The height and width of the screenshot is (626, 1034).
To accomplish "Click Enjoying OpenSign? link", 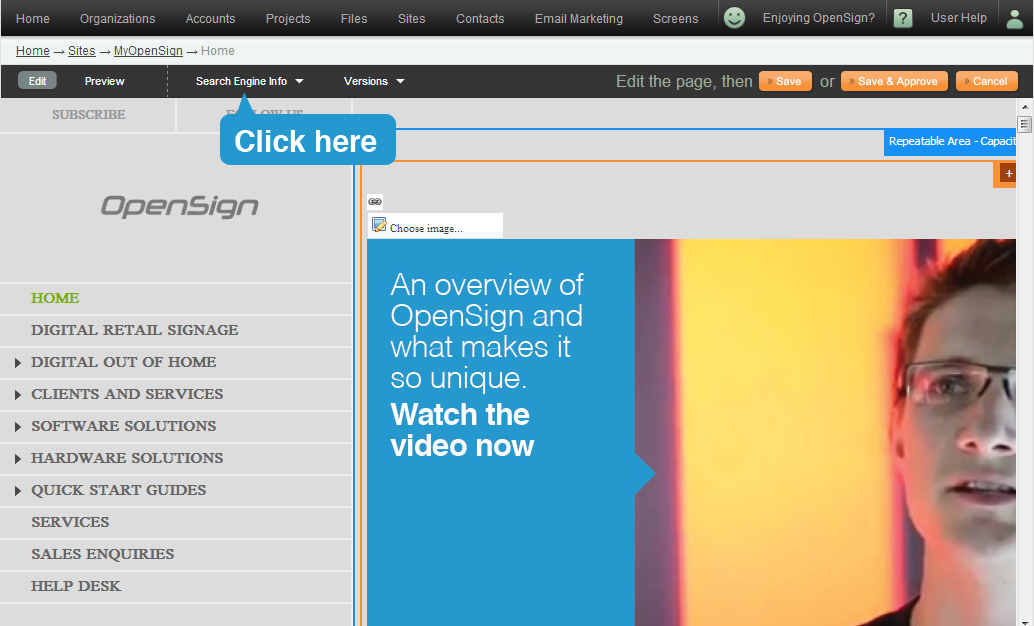I will click(x=818, y=18).
